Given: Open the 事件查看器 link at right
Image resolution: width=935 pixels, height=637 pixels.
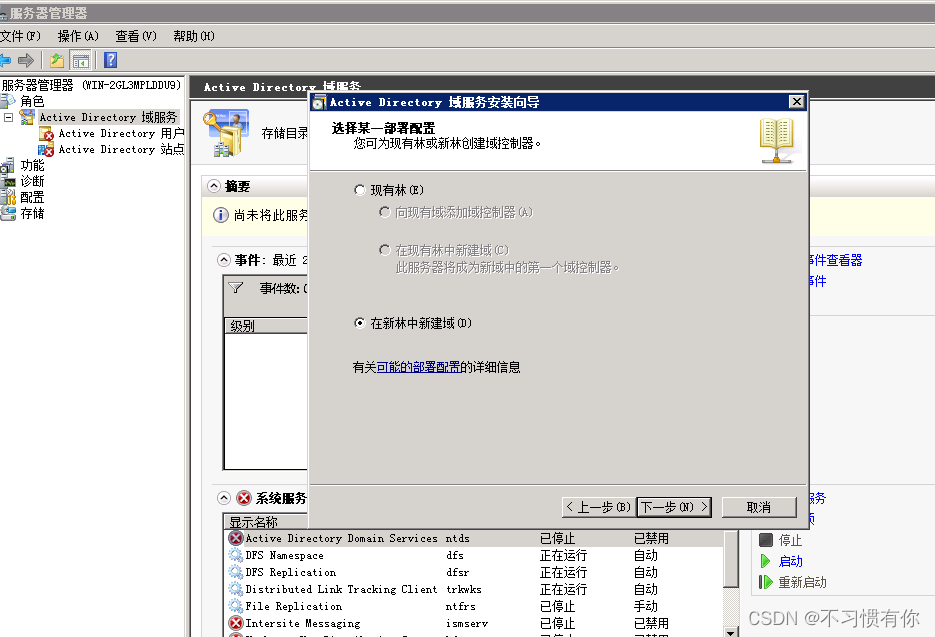Looking at the screenshot, I should (x=836, y=260).
